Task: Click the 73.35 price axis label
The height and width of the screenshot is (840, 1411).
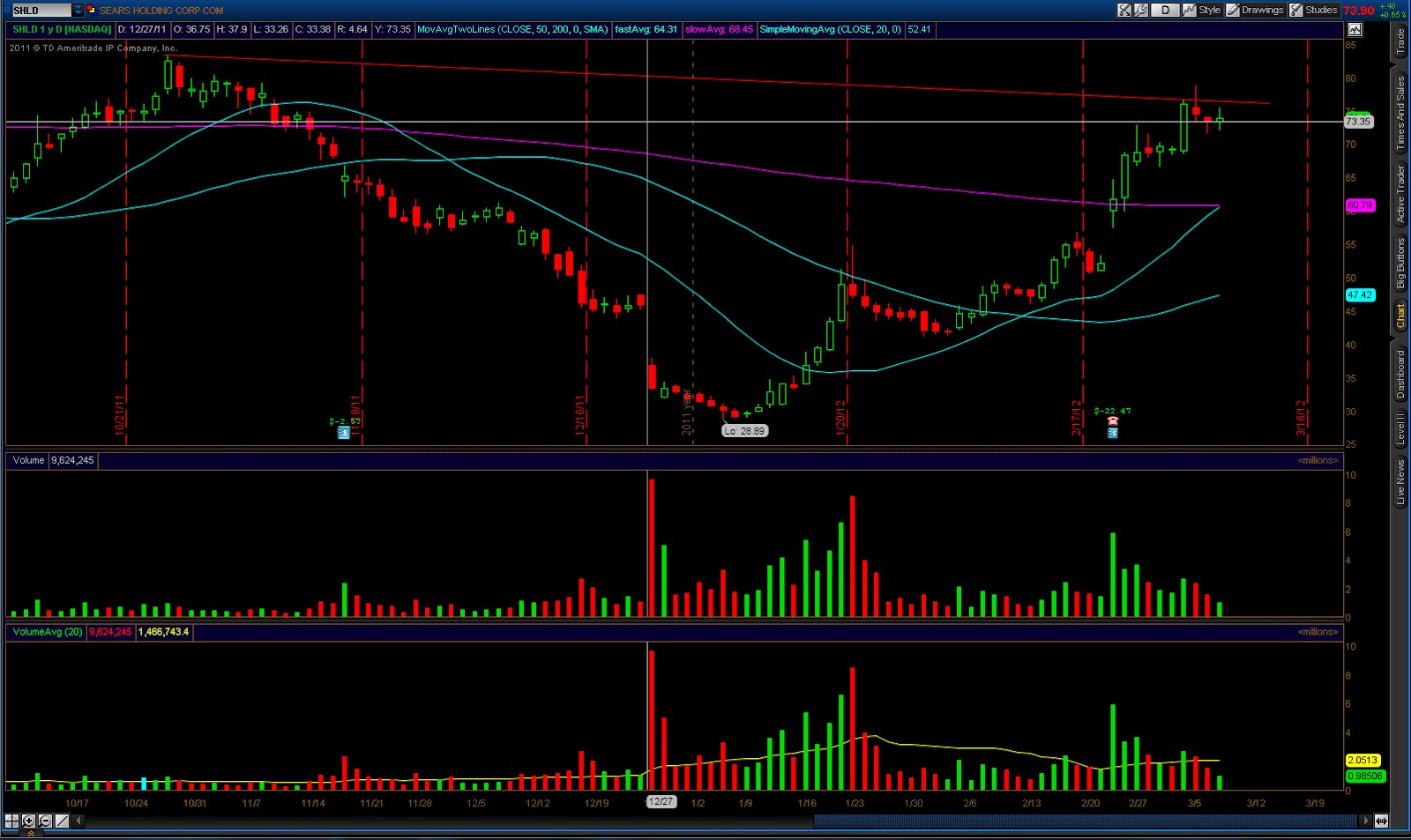Action: pyautogui.click(x=1358, y=122)
